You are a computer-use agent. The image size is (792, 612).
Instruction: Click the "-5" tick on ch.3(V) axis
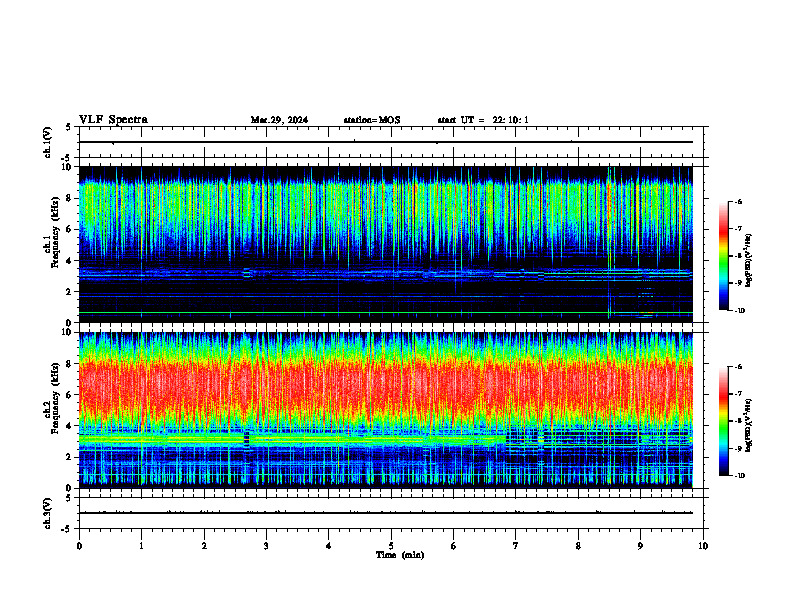pyautogui.click(x=67, y=529)
